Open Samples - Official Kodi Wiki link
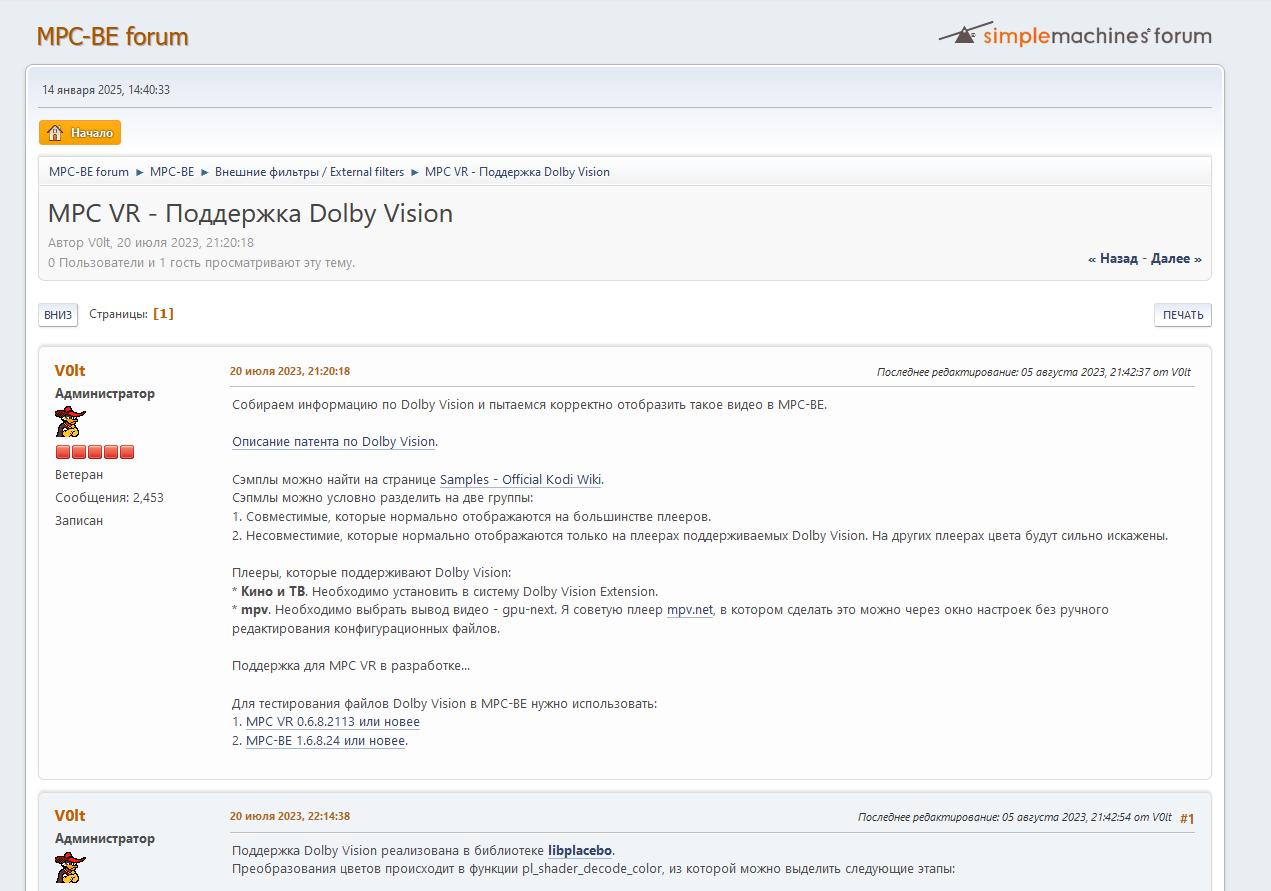The height and width of the screenshot is (891, 1271). pyautogui.click(x=521, y=479)
